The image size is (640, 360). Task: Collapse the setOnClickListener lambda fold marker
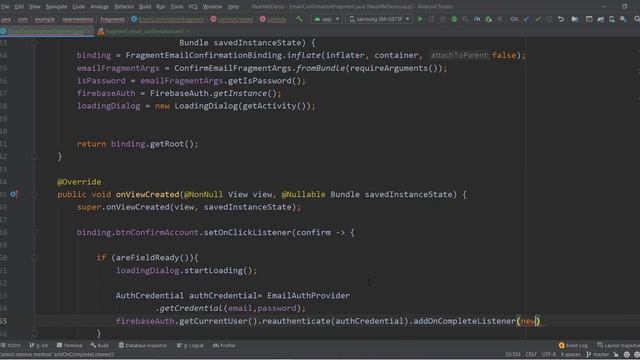pos(35,233)
